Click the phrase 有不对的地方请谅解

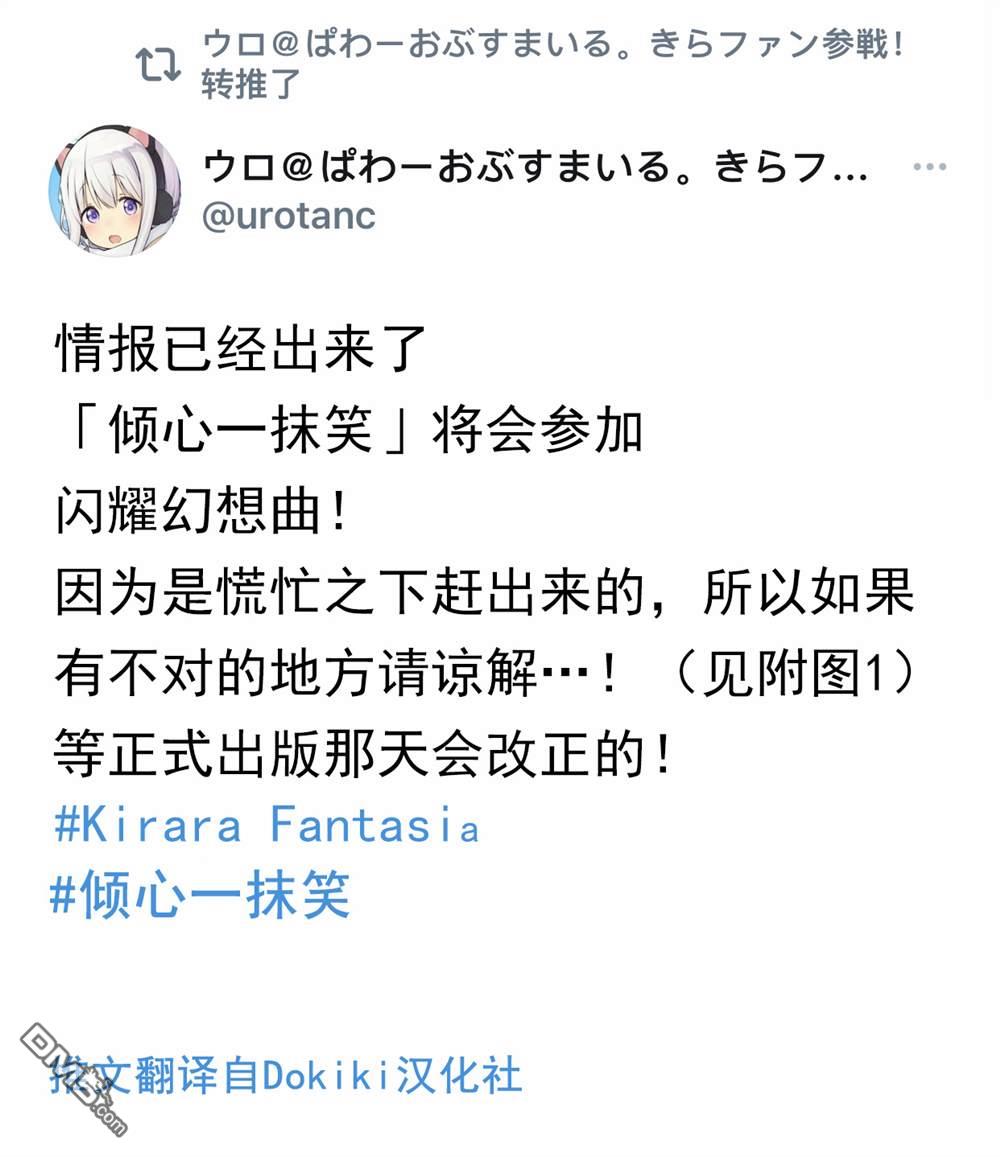297,673
